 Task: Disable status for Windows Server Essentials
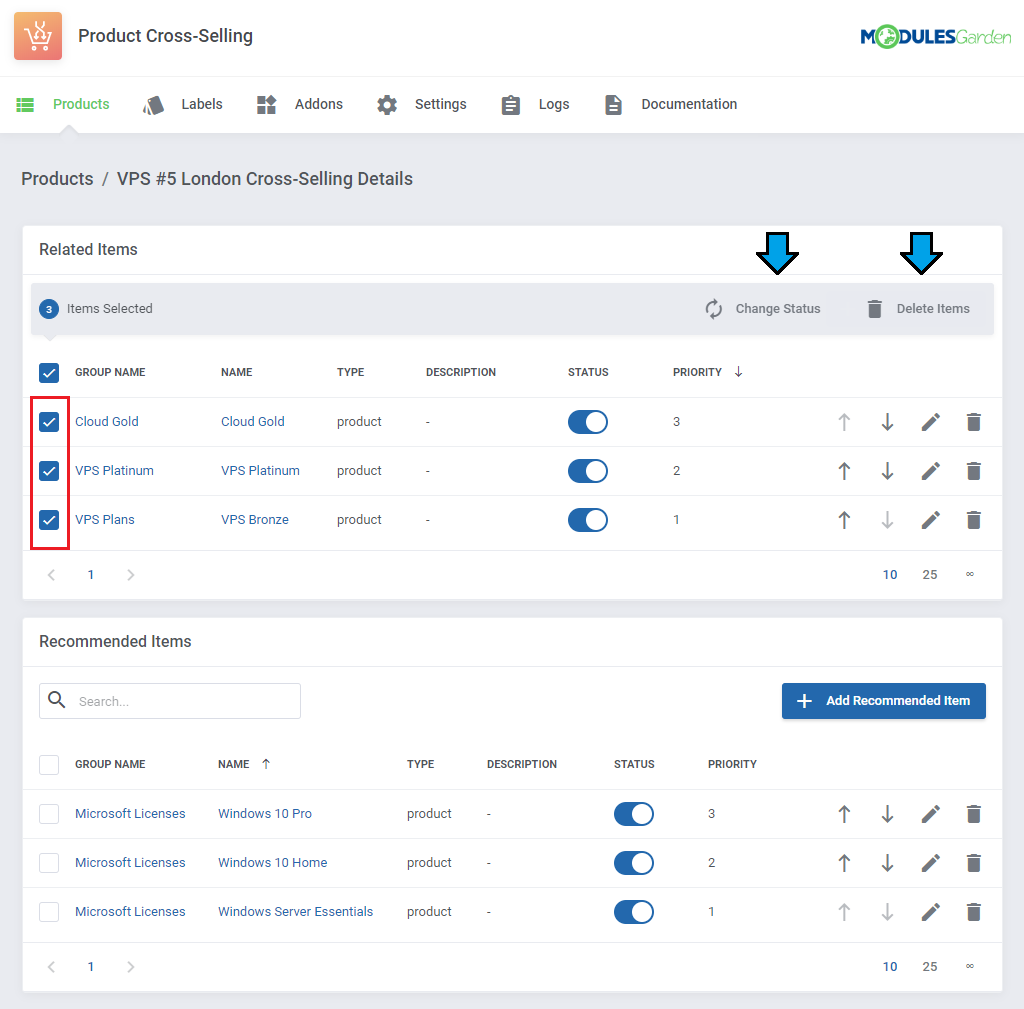click(x=633, y=912)
